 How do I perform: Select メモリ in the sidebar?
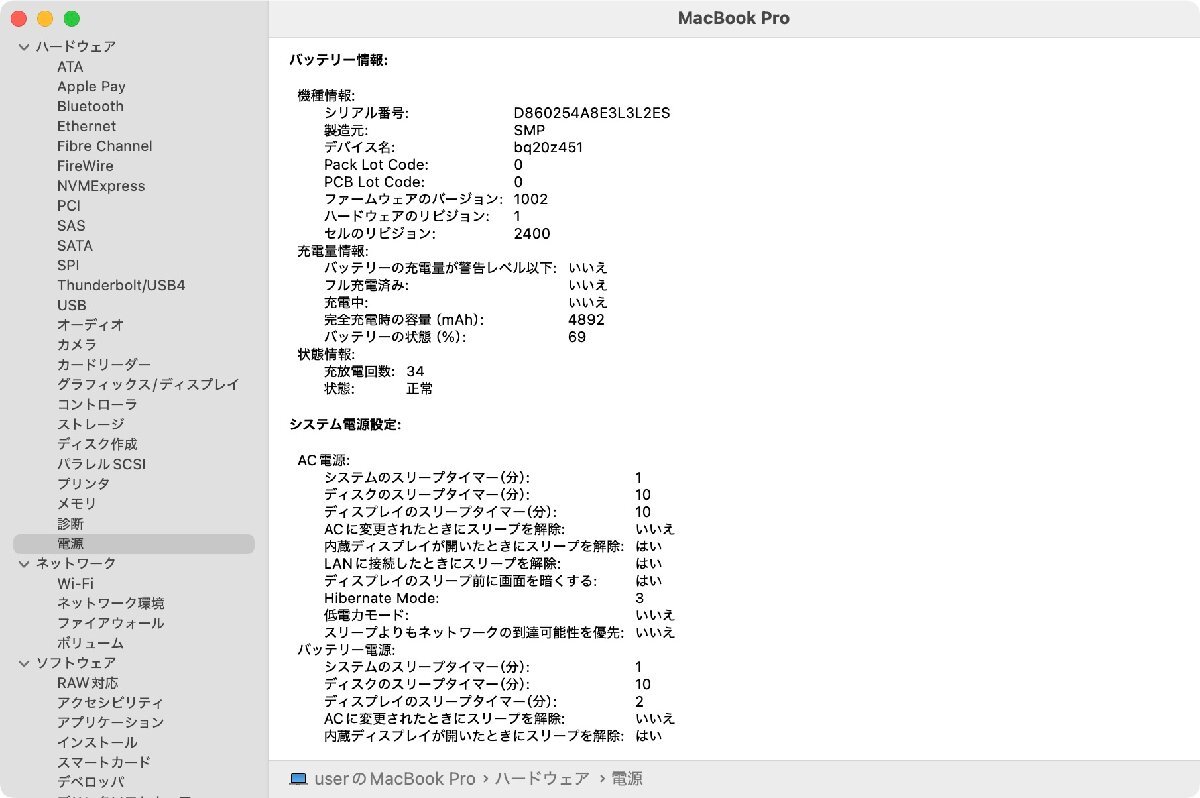click(77, 504)
